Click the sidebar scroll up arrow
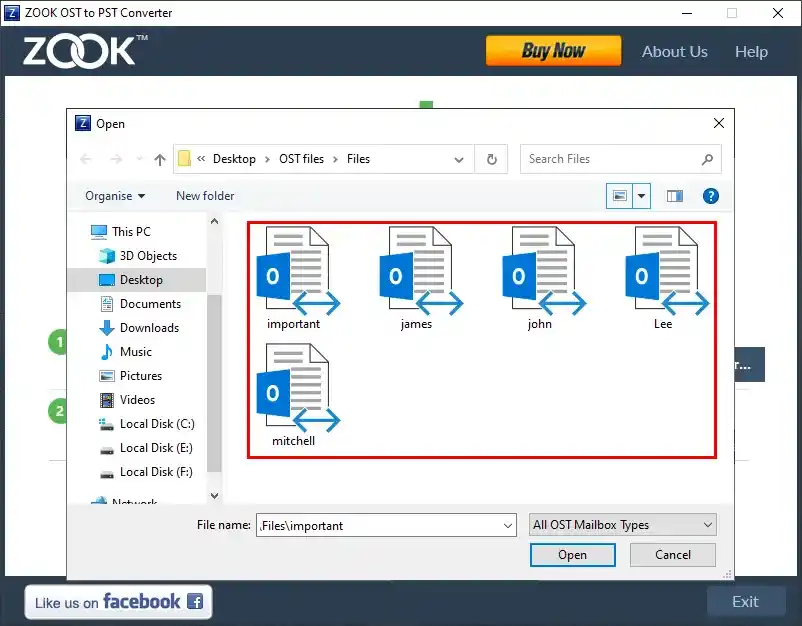802x626 pixels. point(215,221)
